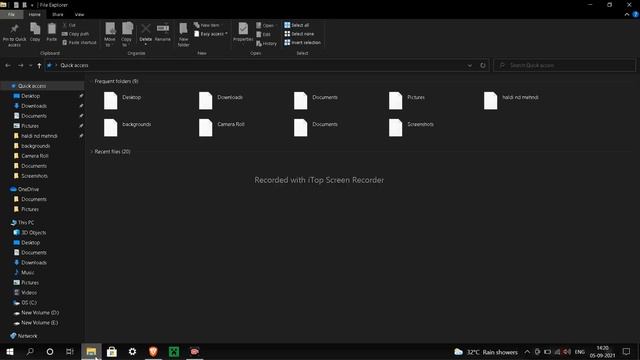This screenshot has height=360, width=640.
Task: Click the Properties ribbon icon
Action: [243, 32]
